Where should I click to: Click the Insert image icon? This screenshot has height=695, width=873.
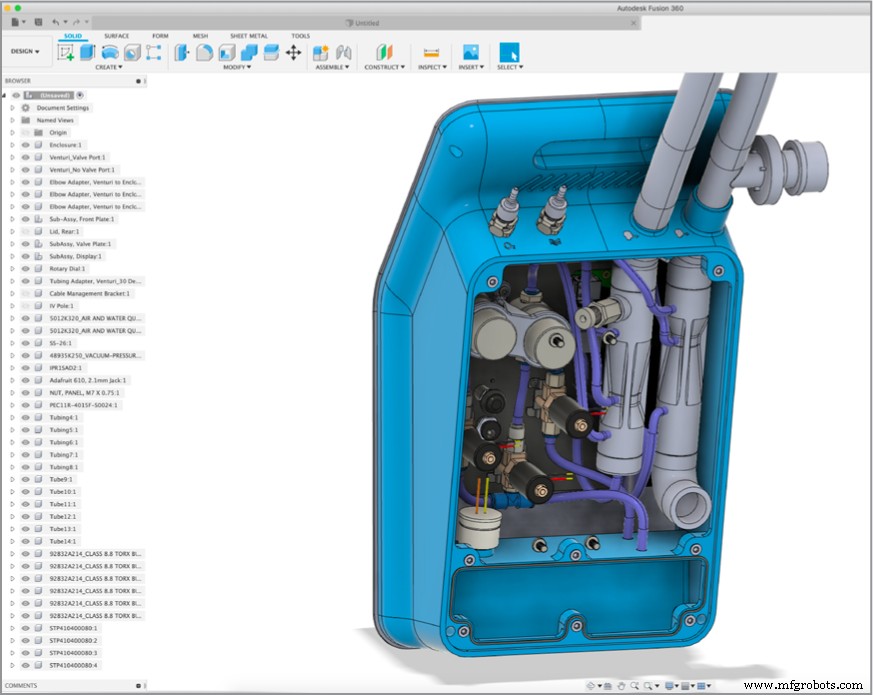click(x=470, y=52)
